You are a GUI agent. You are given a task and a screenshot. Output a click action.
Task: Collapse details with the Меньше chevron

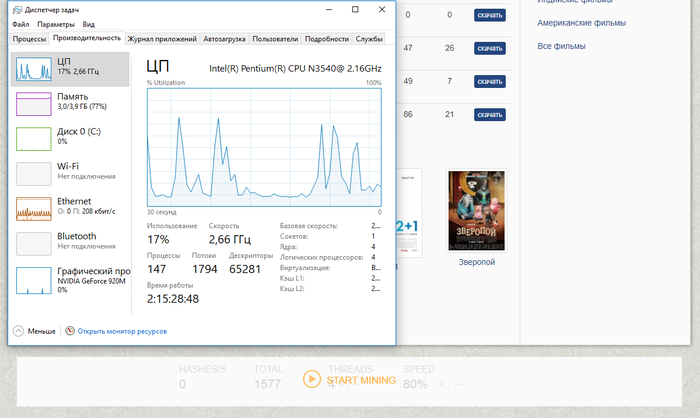tap(18, 331)
